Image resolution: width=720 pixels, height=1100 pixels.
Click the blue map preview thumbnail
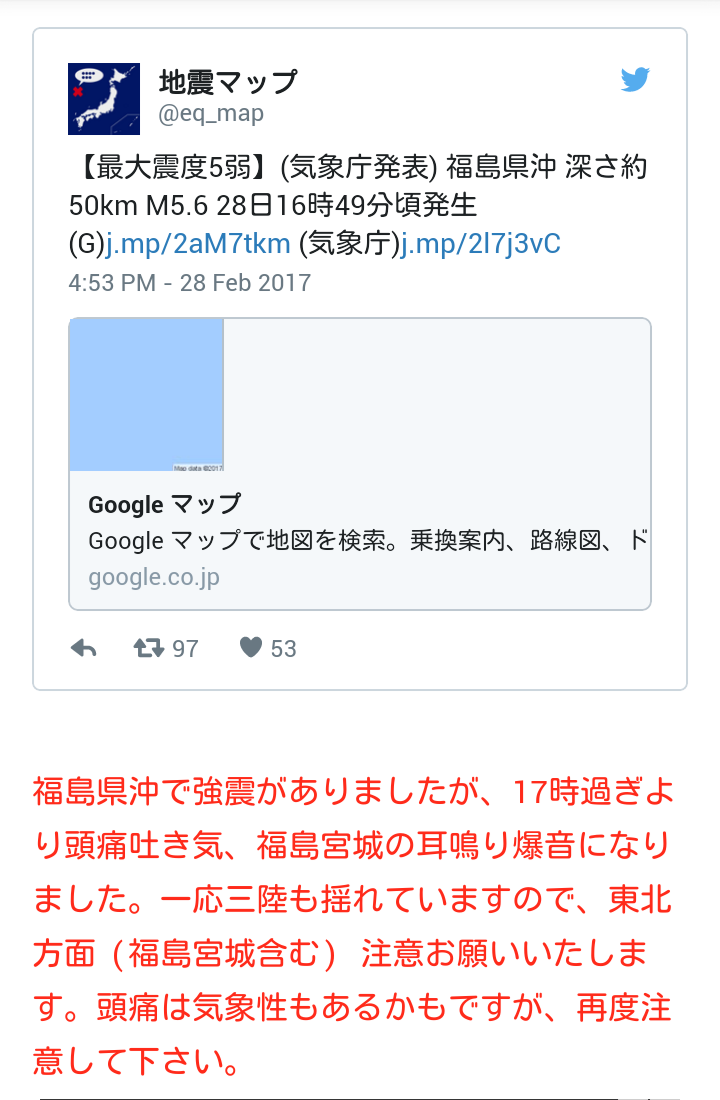[147, 395]
